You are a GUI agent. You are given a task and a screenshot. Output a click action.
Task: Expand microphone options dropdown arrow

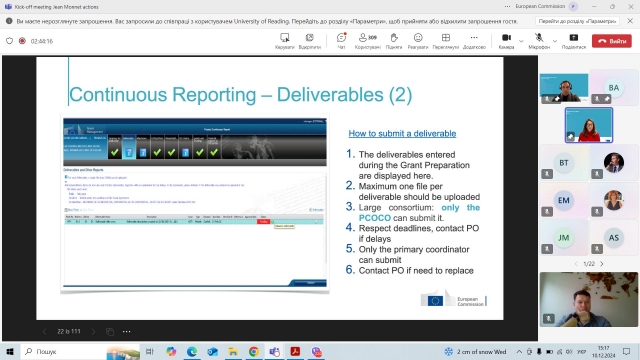click(x=555, y=41)
